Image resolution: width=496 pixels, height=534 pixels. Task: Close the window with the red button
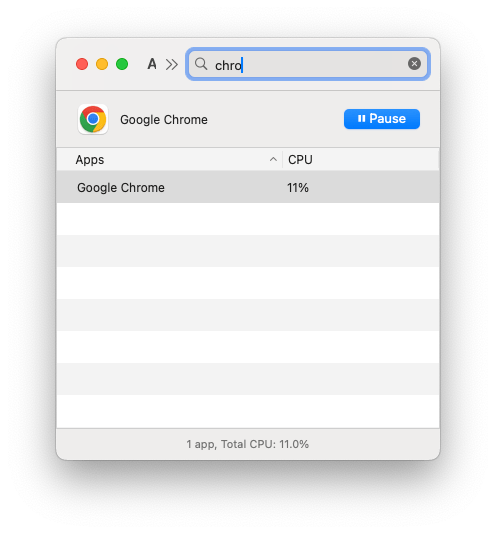tap(82, 64)
